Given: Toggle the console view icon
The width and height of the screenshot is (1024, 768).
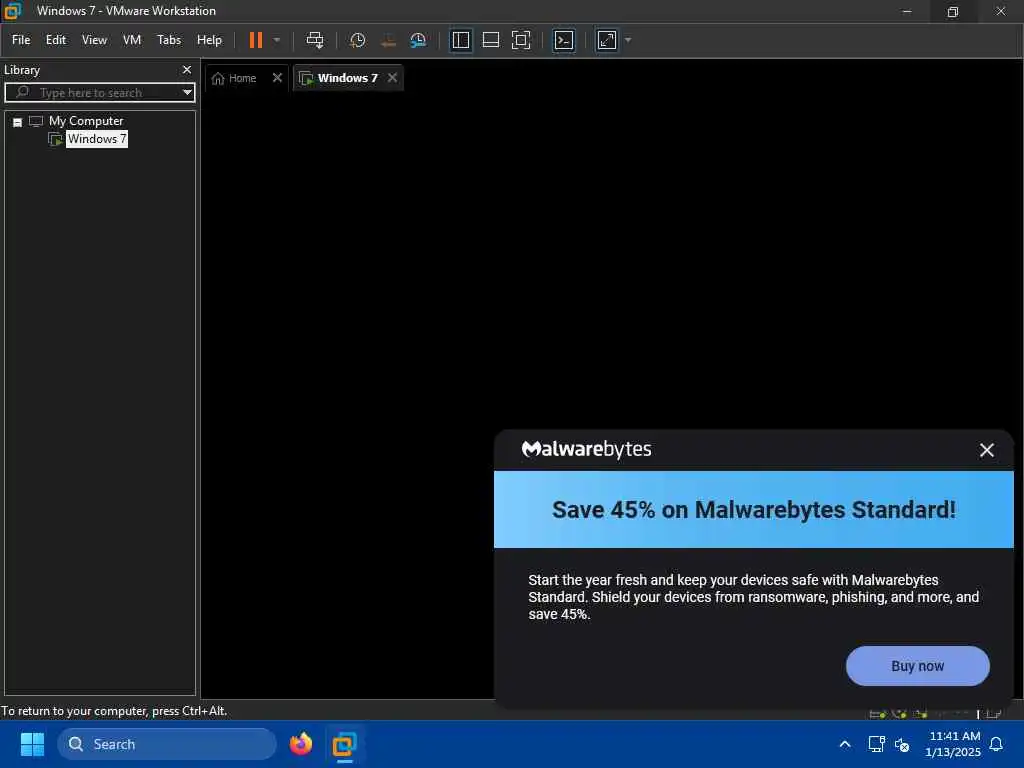Looking at the screenshot, I should point(564,40).
